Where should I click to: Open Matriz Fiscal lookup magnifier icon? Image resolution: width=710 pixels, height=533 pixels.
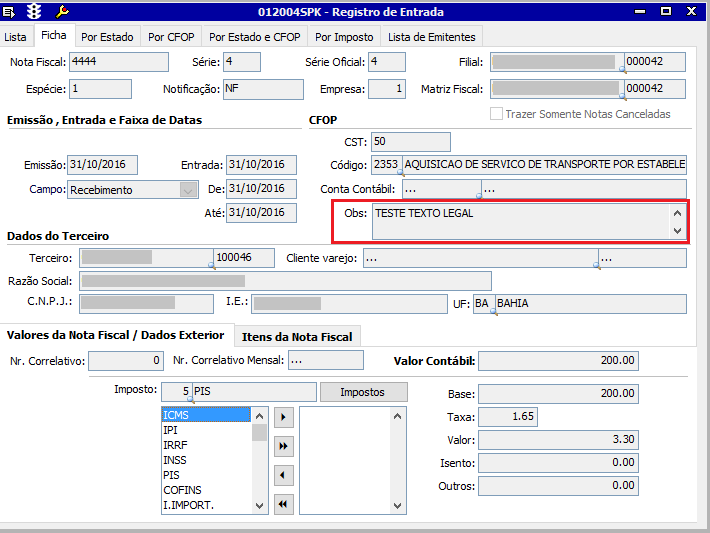click(x=623, y=96)
